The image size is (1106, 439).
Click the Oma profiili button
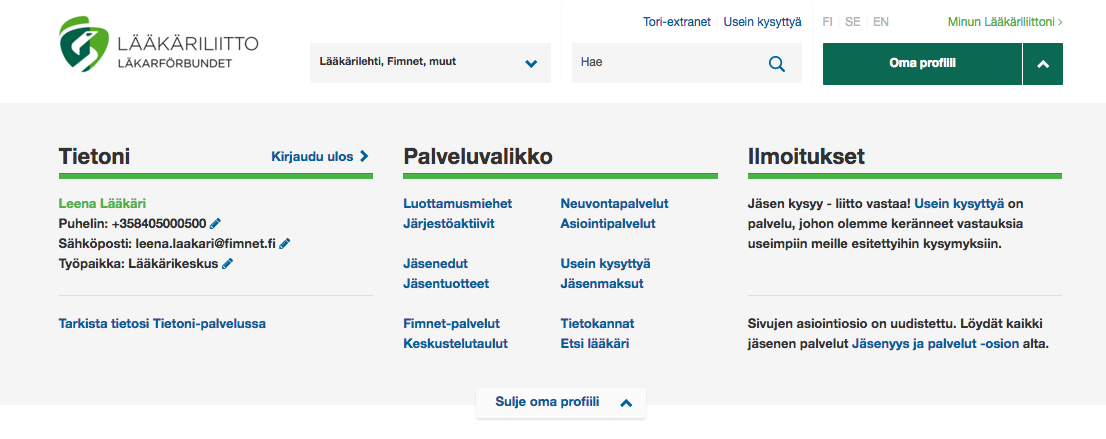923,64
